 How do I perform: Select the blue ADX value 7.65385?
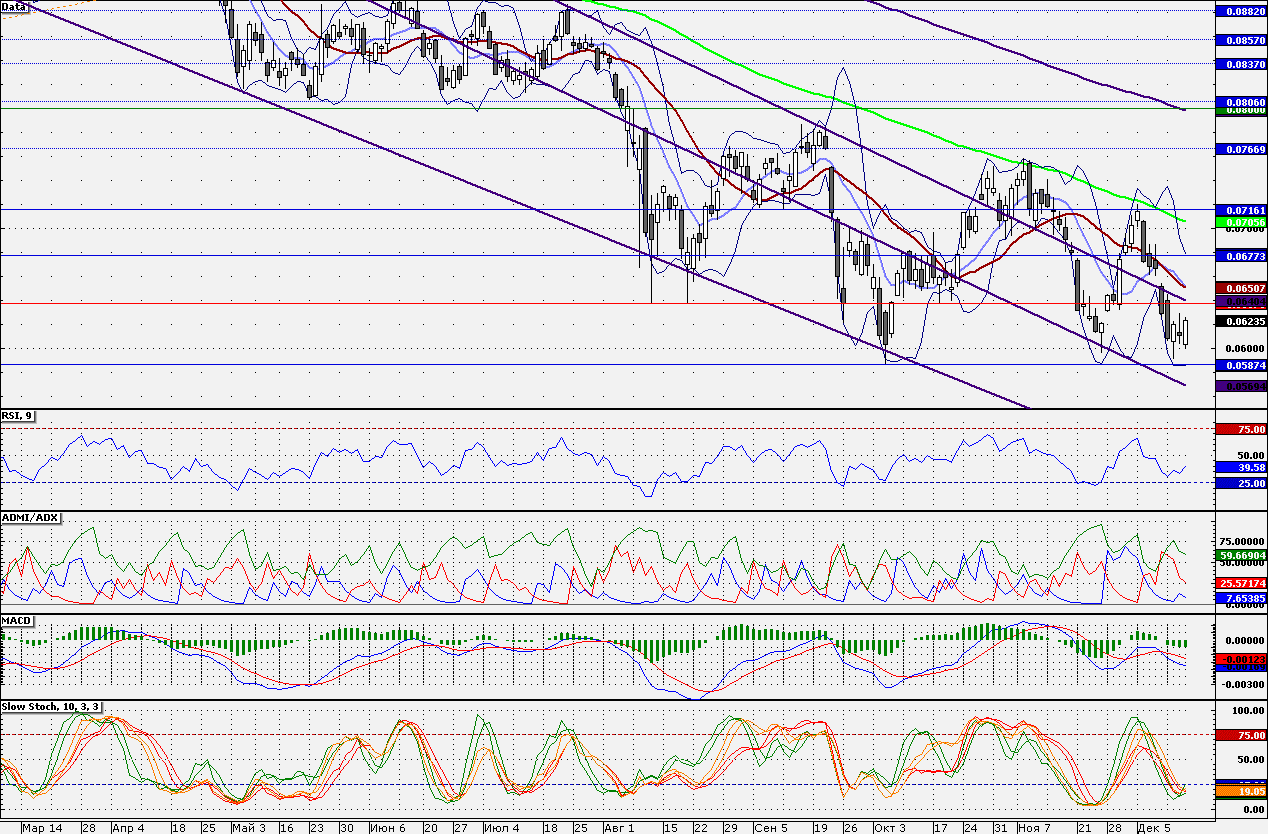(x=1240, y=597)
